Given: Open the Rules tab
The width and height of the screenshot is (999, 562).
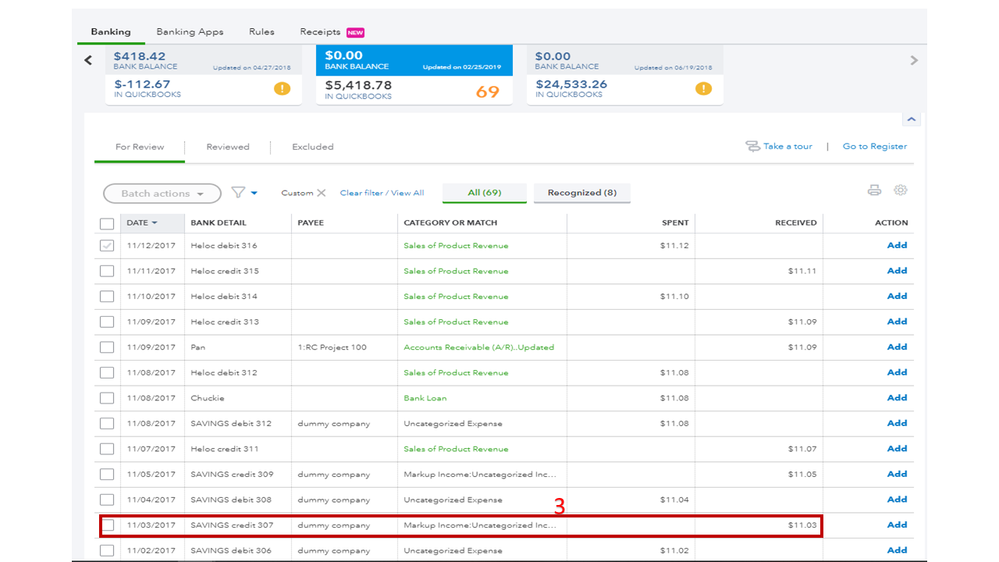Looking at the screenshot, I should (262, 31).
